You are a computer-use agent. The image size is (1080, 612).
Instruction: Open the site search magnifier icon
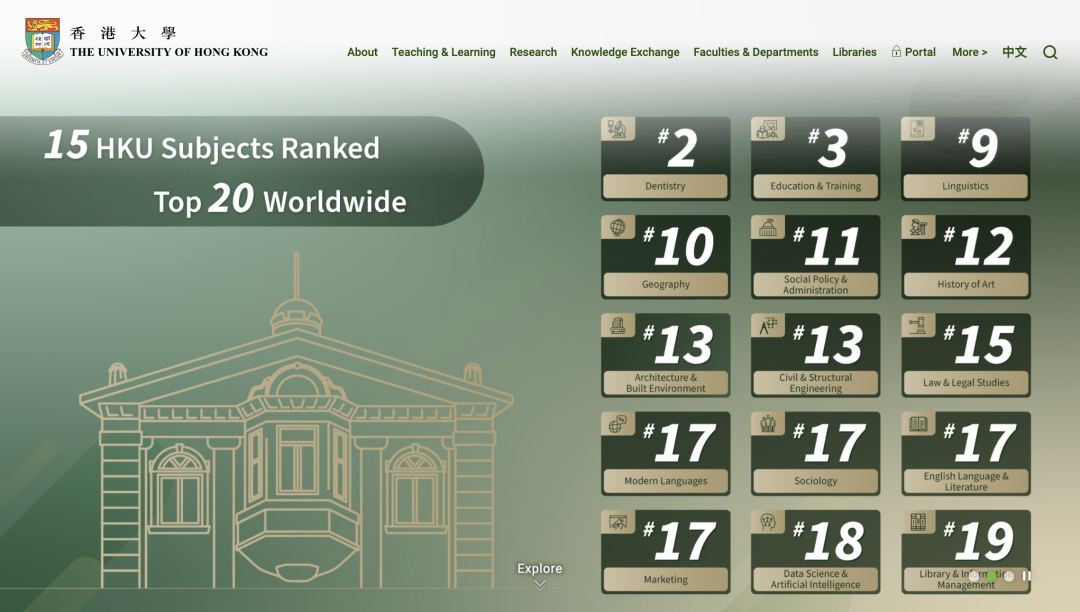click(1050, 52)
